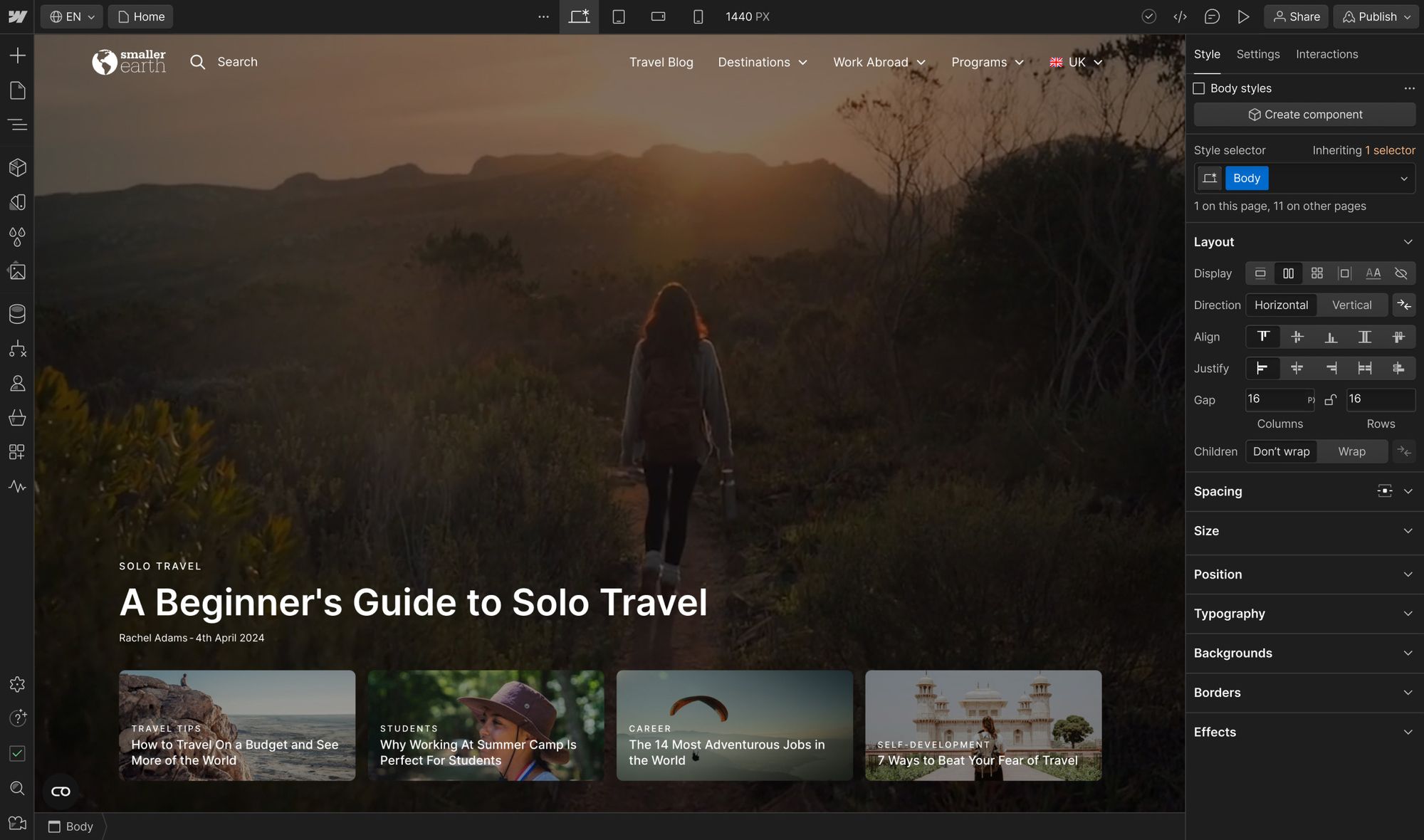Select mobile portrait breakpoint

(x=696, y=16)
